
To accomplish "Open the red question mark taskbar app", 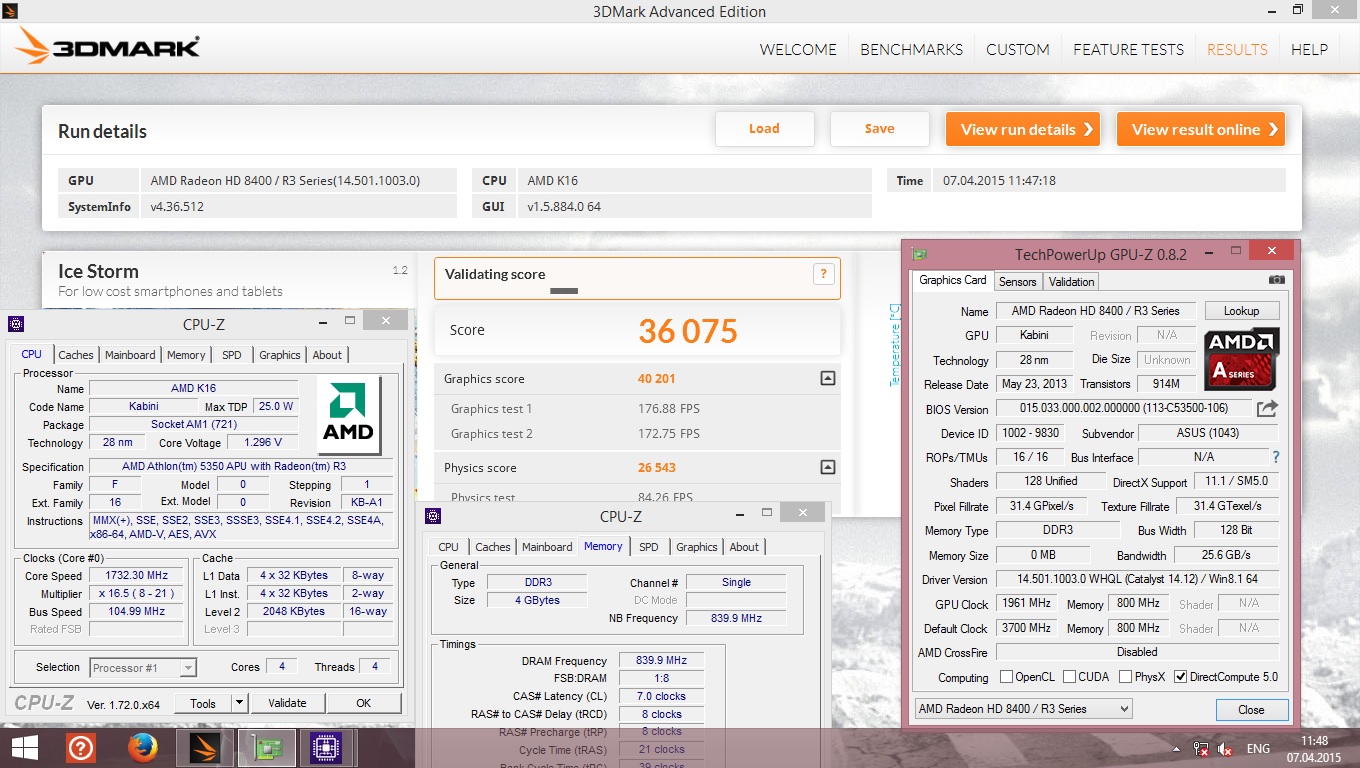I will pyautogui.click(x=81, y=748).
